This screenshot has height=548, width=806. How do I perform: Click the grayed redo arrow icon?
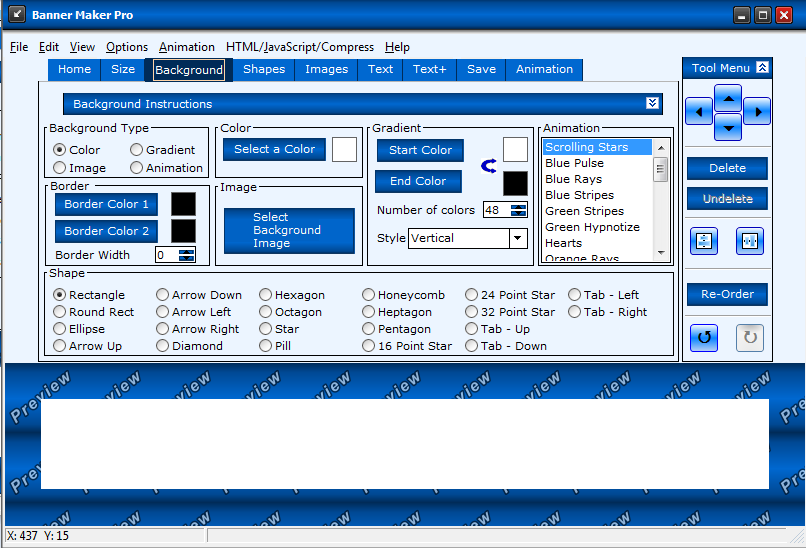tap(750, 338)
